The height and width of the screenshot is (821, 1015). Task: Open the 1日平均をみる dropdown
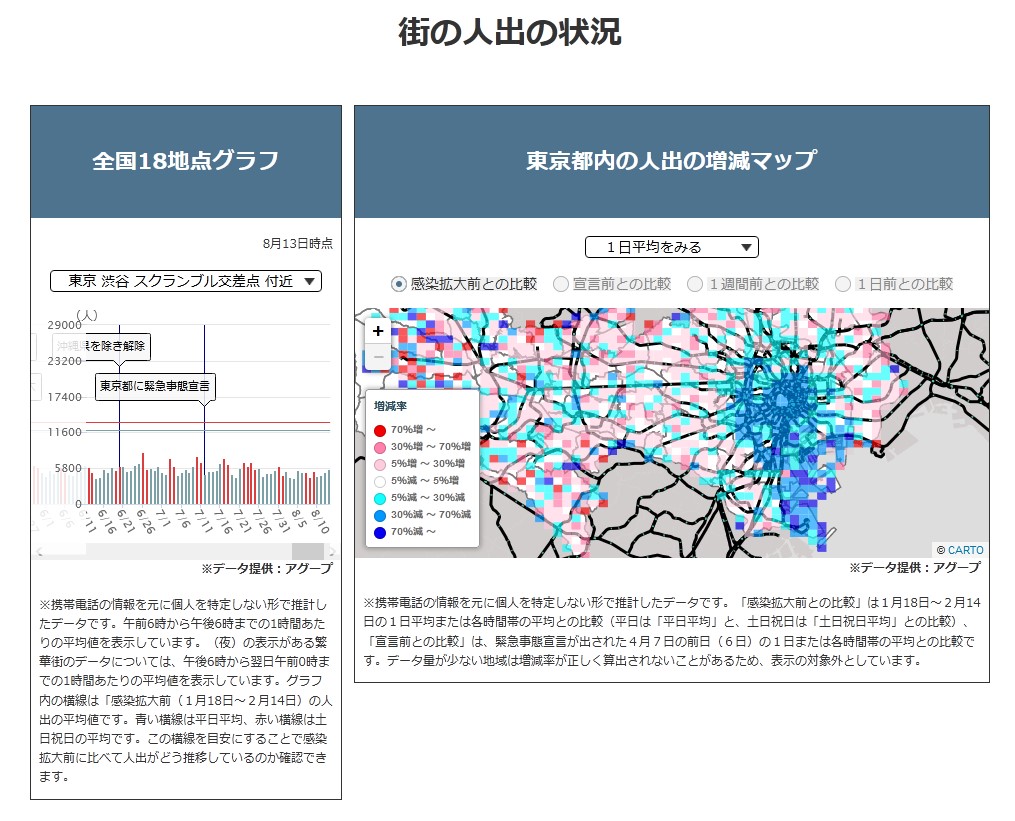671,247
